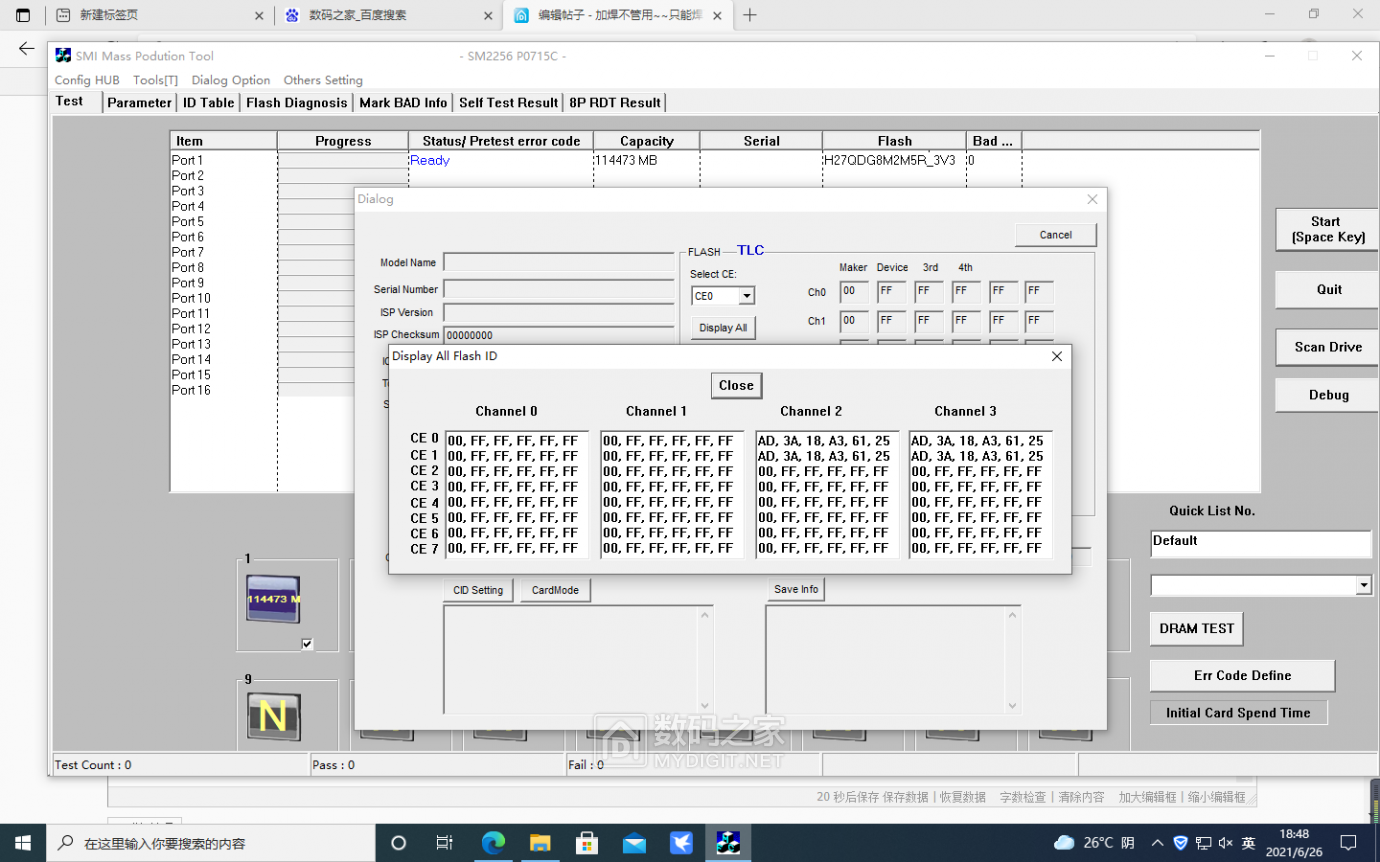Screen dimensions: 1380x862
Task: Click the Cortana circle icon on taskbar
Action: 398,843
